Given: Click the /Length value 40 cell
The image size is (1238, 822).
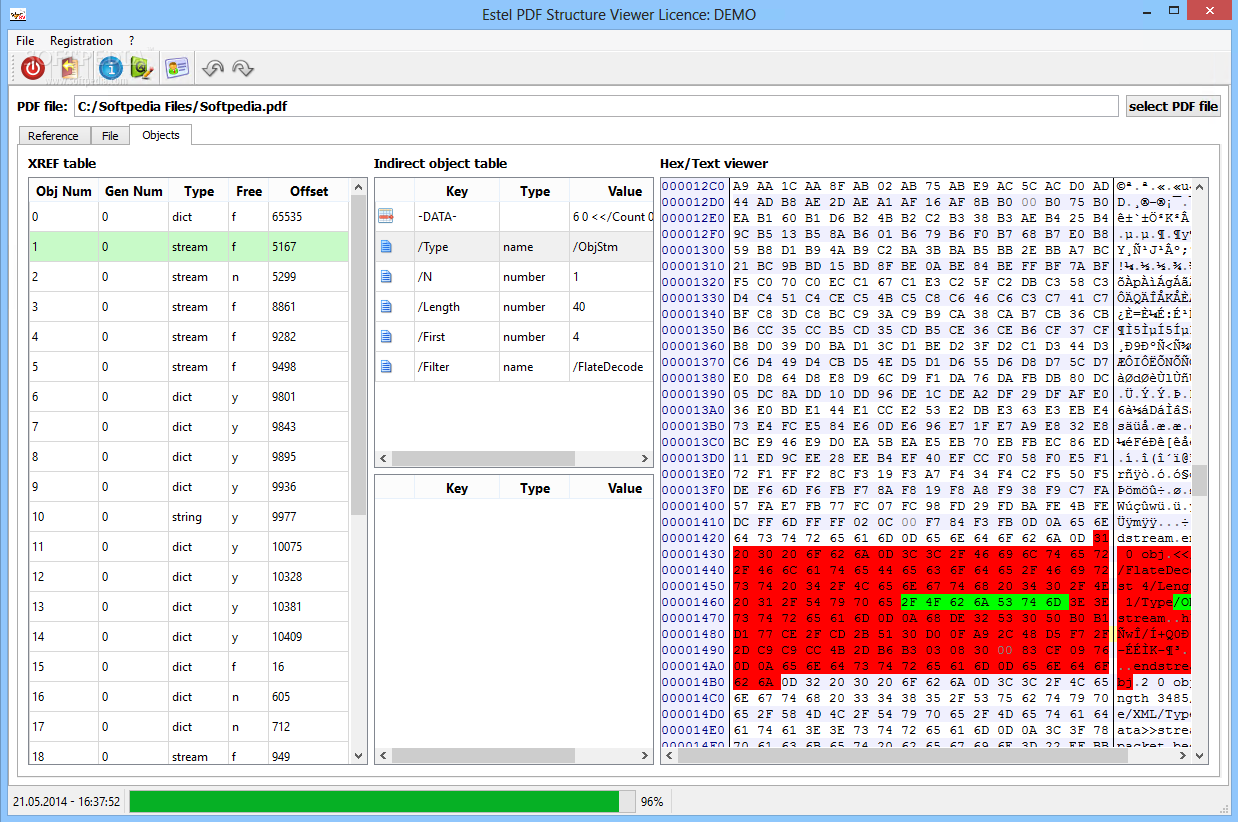Looking at the screenshot, I should (x=611, y=307).
